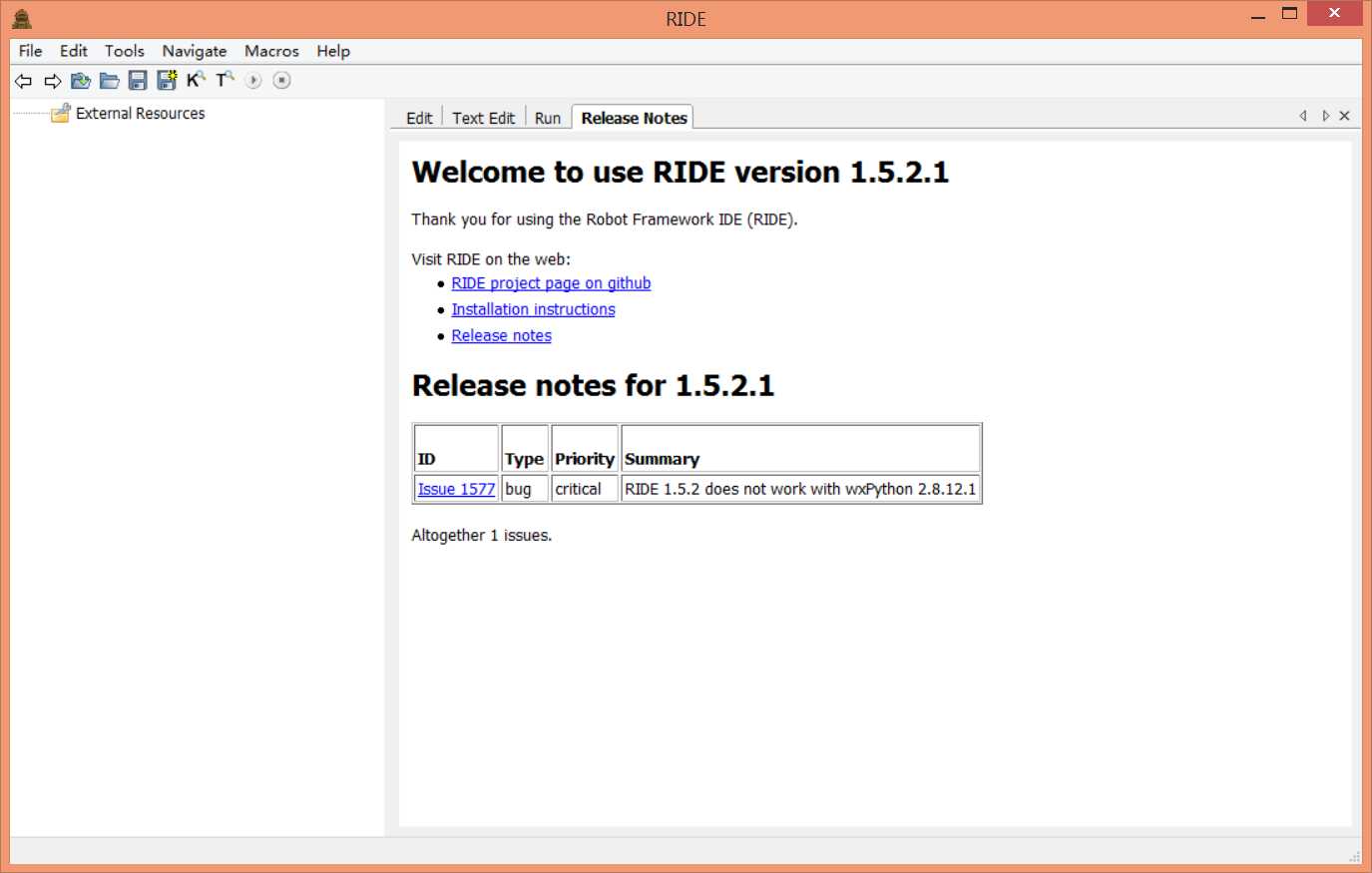
Task: Click the Go Forward arrow icon
Action: (52, 81)
